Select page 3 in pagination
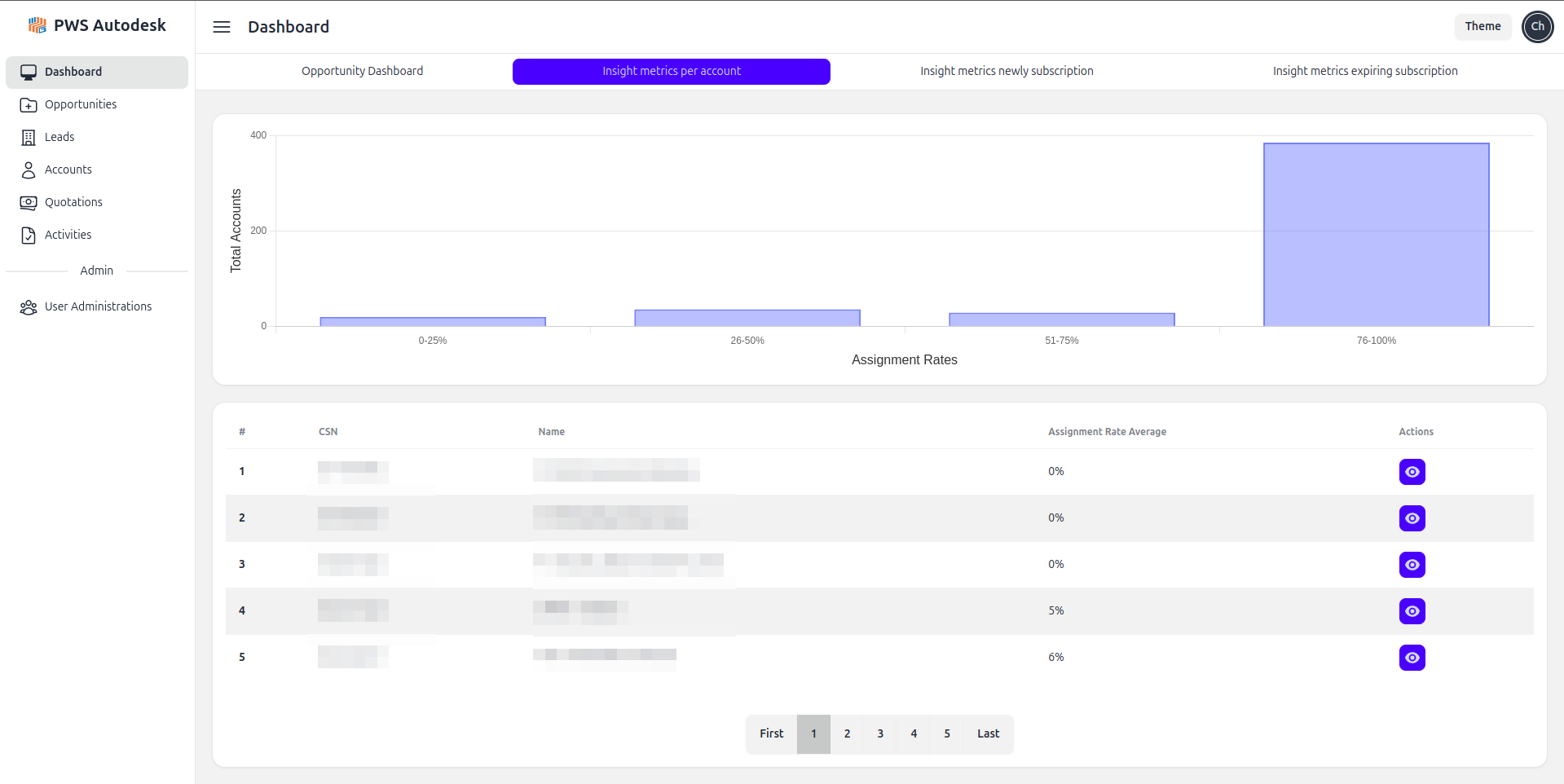 879,733
